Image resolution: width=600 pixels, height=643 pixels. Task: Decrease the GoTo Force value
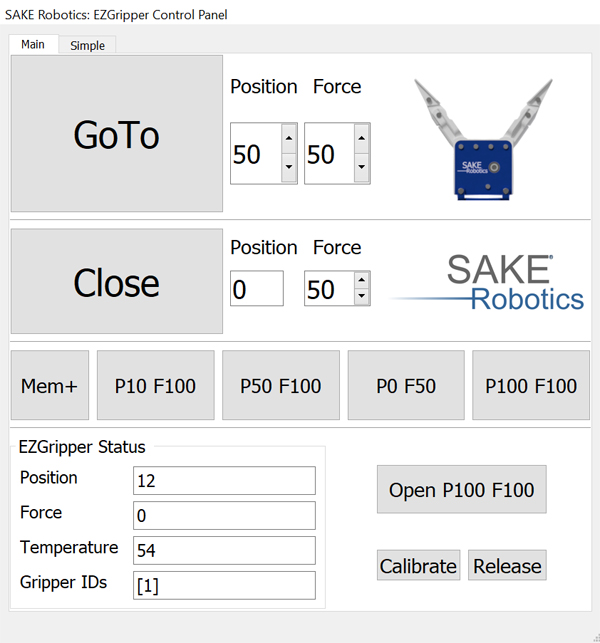pos(362,168)
